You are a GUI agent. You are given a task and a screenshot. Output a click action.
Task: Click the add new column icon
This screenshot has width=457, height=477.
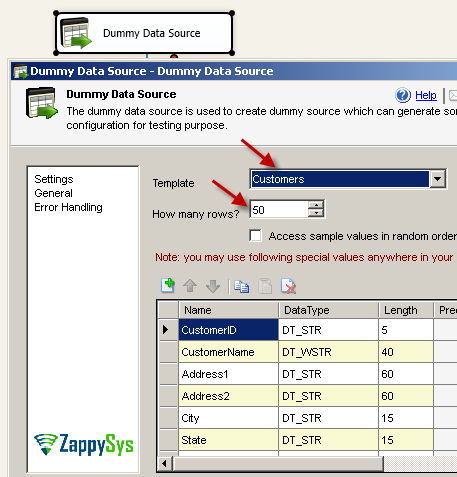(x=168, y=286)
